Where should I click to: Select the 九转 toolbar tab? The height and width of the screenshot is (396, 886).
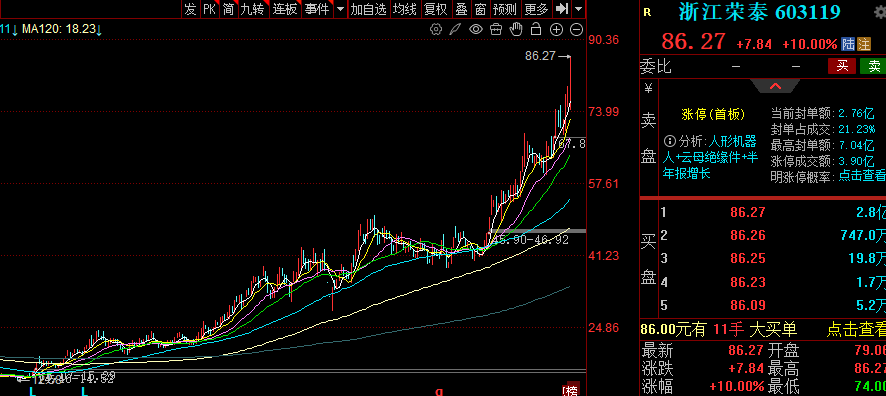(252, 9)
